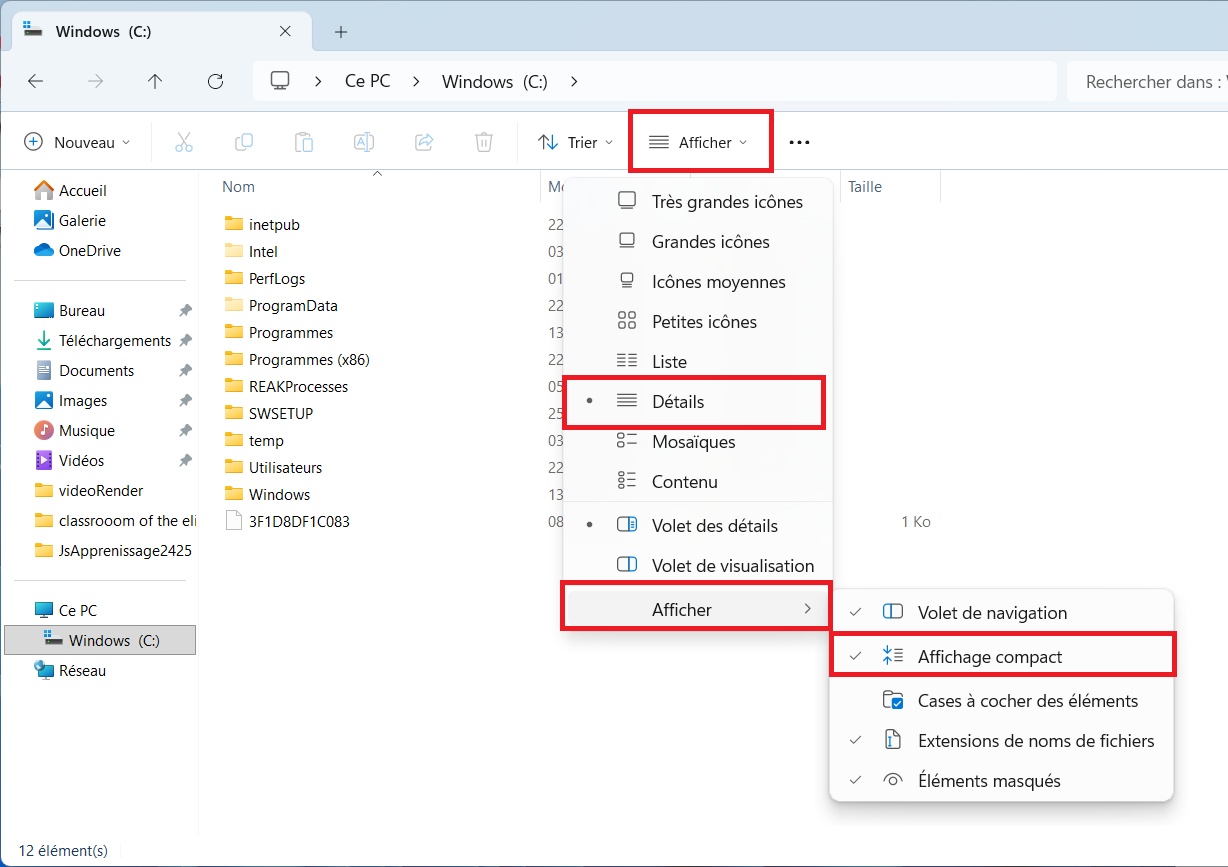This screenshot has width=1228, height=867.
Task: Click the Cut scissors icon in toolbar
Action: pyautogui.click(x=184, y=142)
